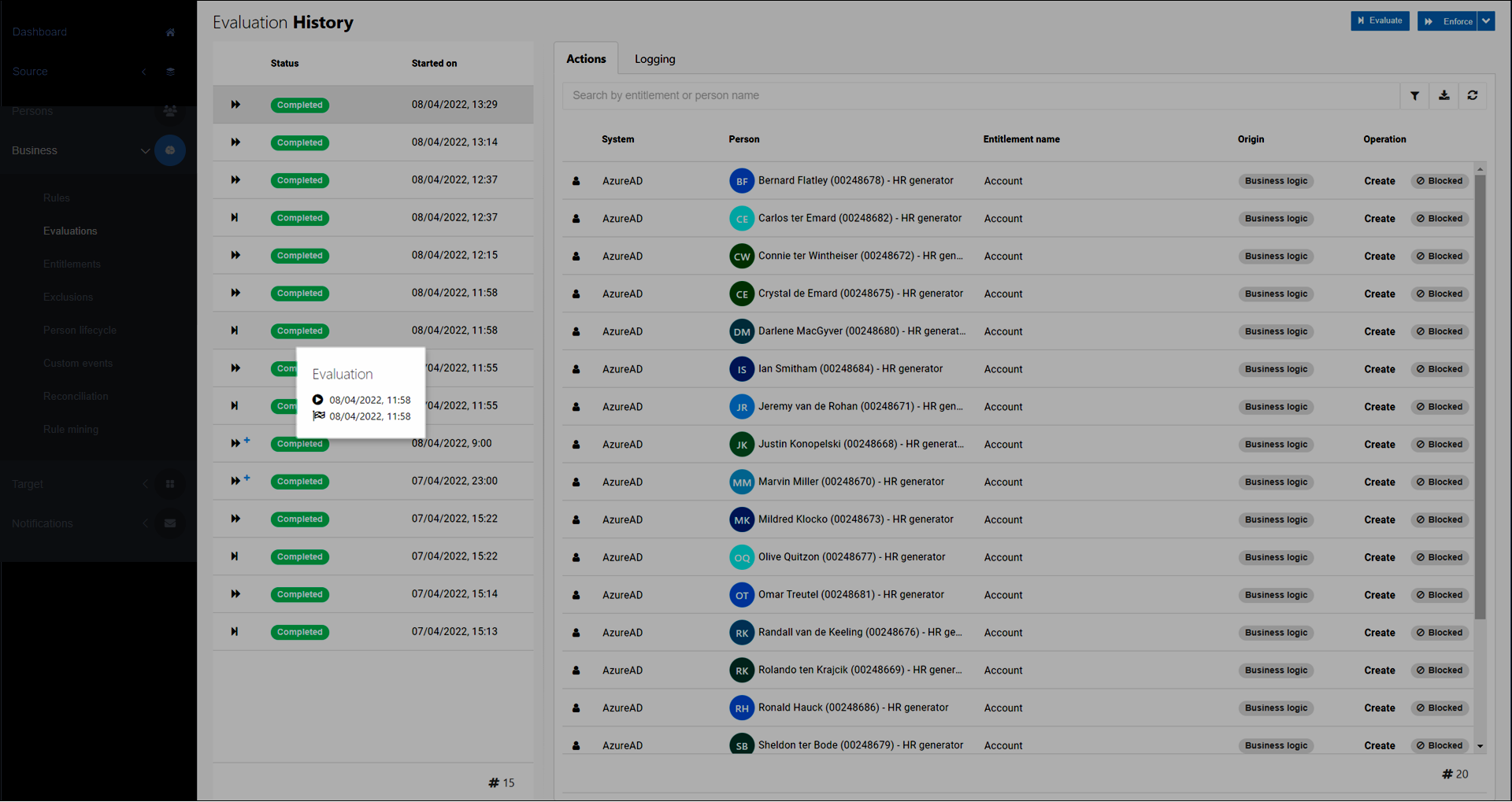Collapse the Business section chevron in the sidebar
1512x802 pixels.
click(x=145, y=150)
